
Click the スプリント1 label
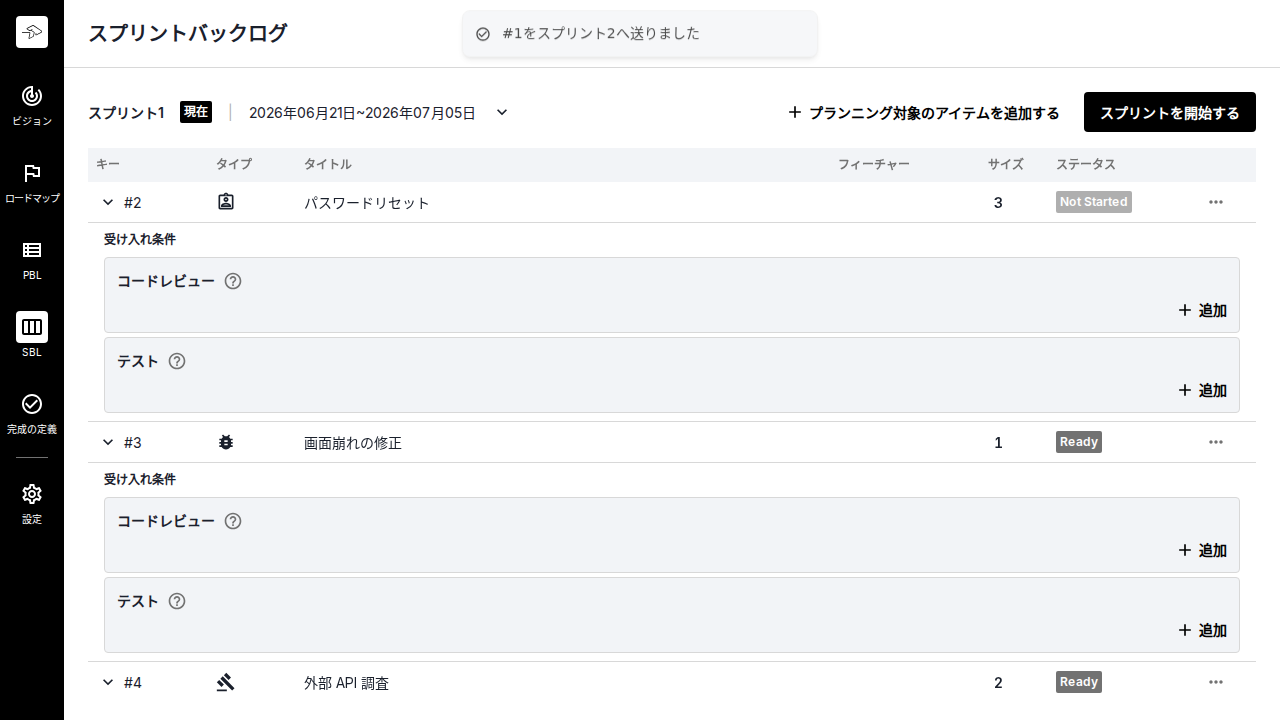(x=126, y=113)
